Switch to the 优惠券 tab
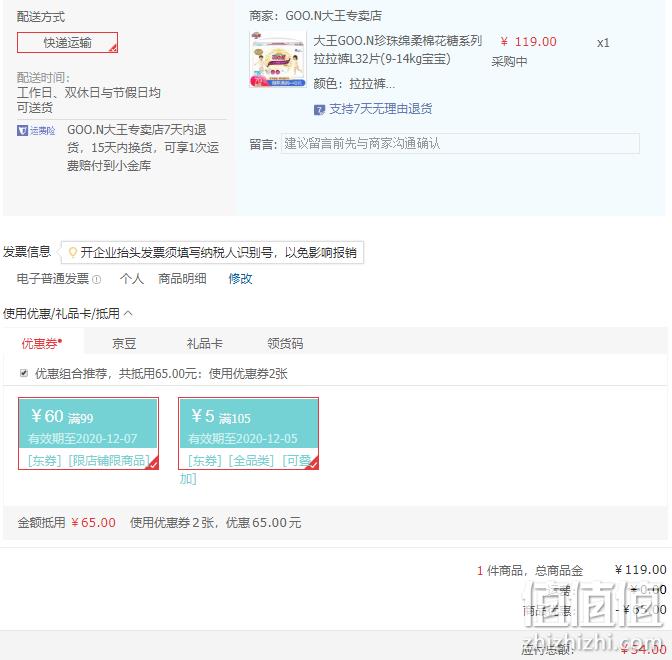 [x=42, y=343]
